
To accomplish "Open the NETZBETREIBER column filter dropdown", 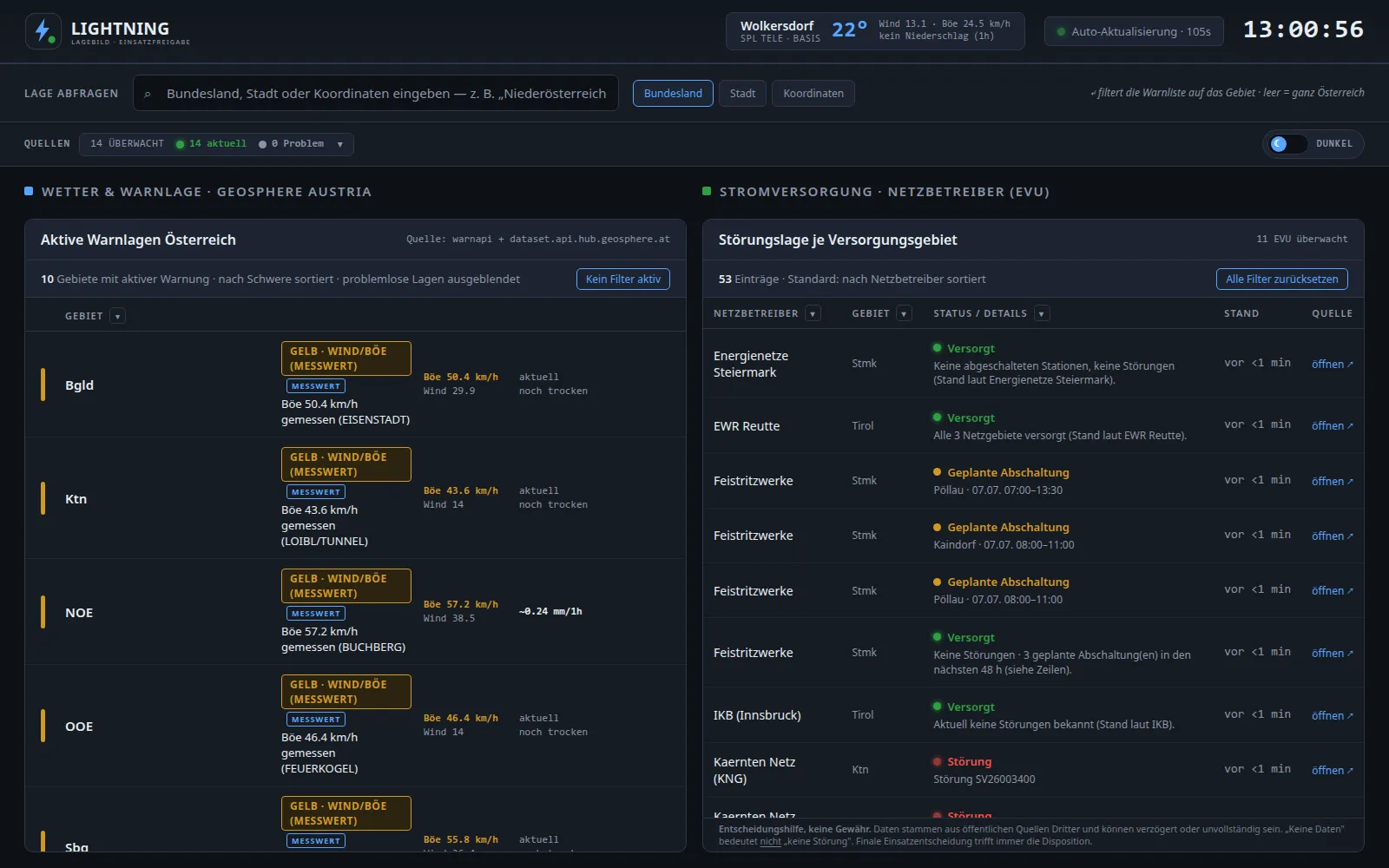I will (x=813, y=313).
